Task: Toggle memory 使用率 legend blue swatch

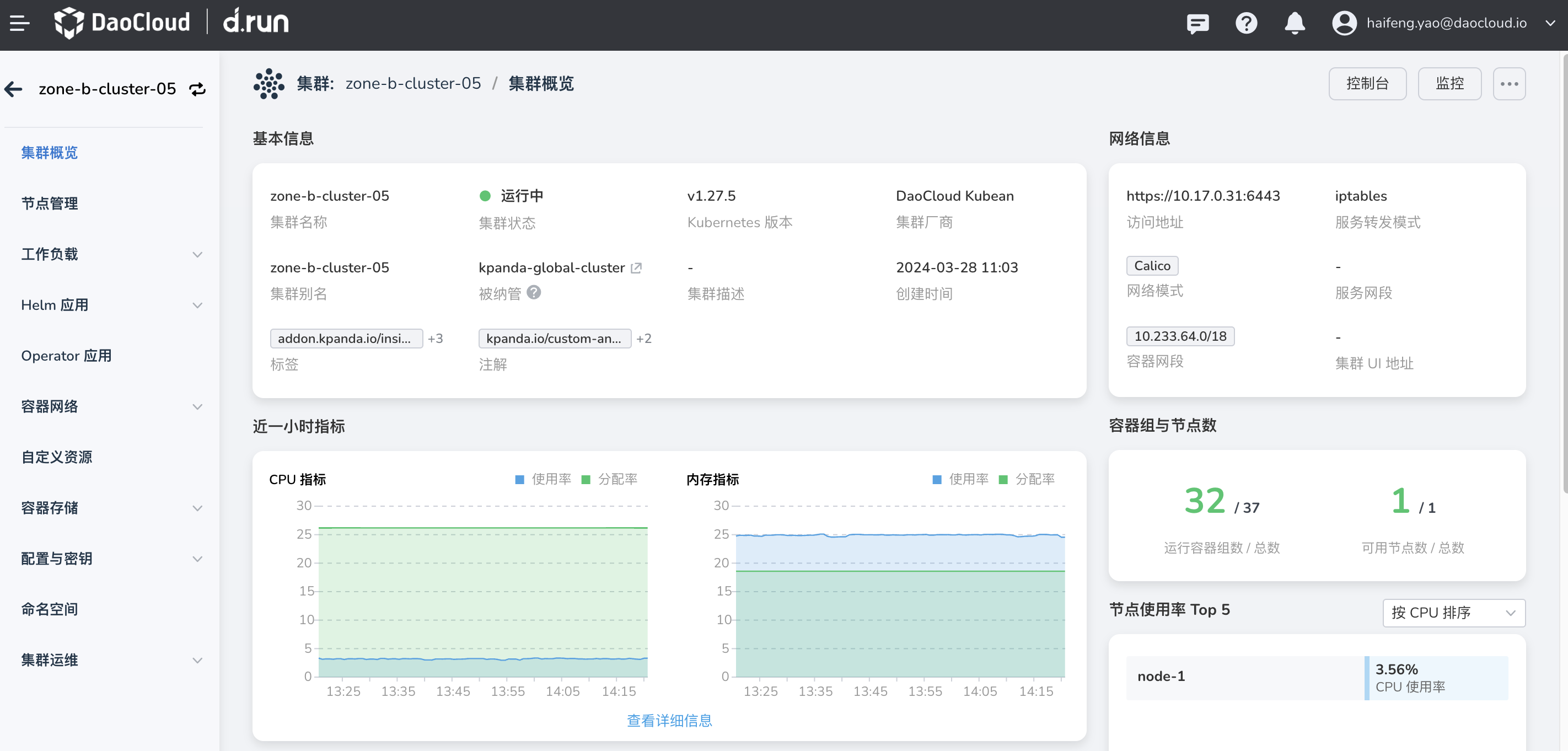Action: coord(937,480)
